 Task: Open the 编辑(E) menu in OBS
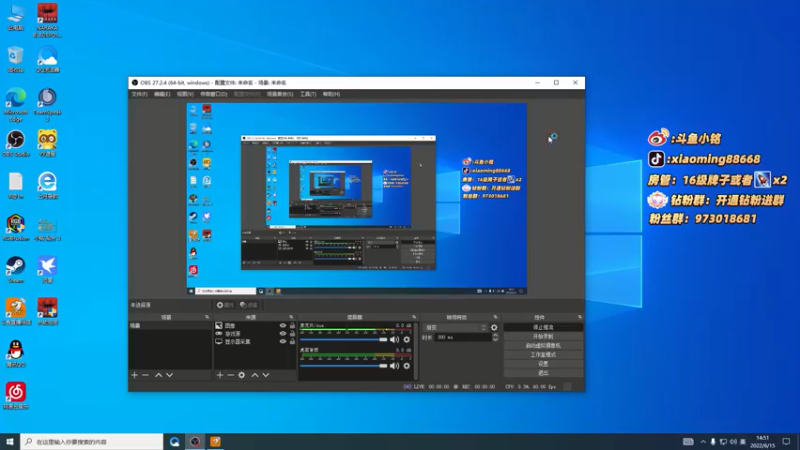(x=162, y=94)
